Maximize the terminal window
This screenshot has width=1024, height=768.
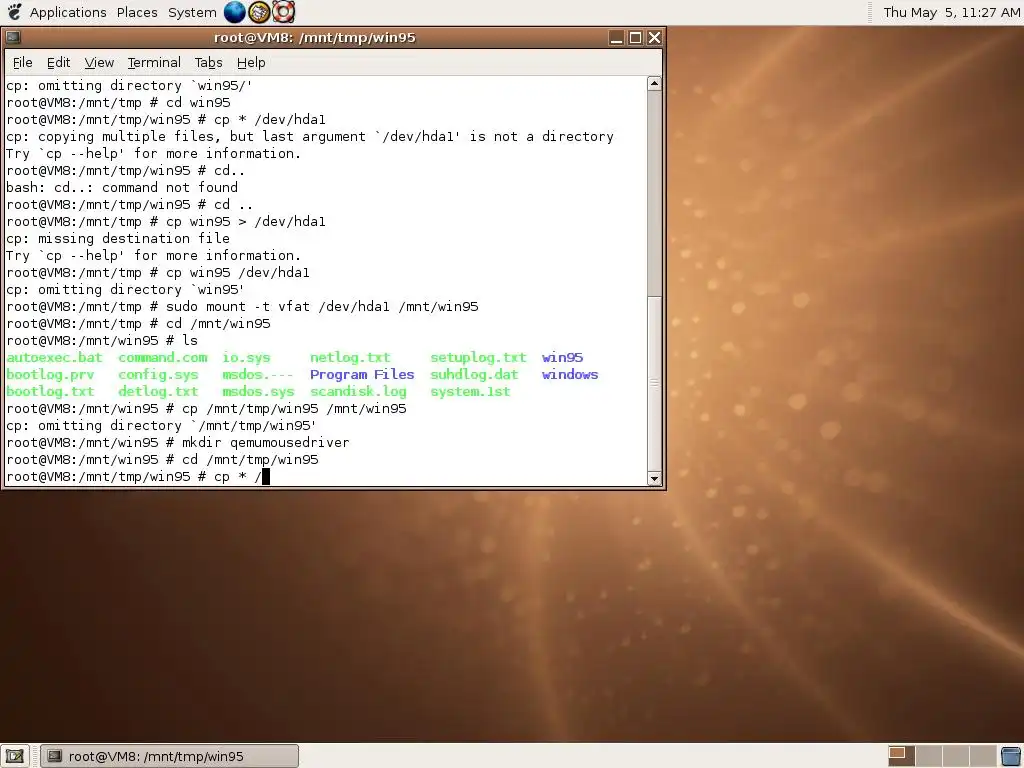[x=635, y=38]
